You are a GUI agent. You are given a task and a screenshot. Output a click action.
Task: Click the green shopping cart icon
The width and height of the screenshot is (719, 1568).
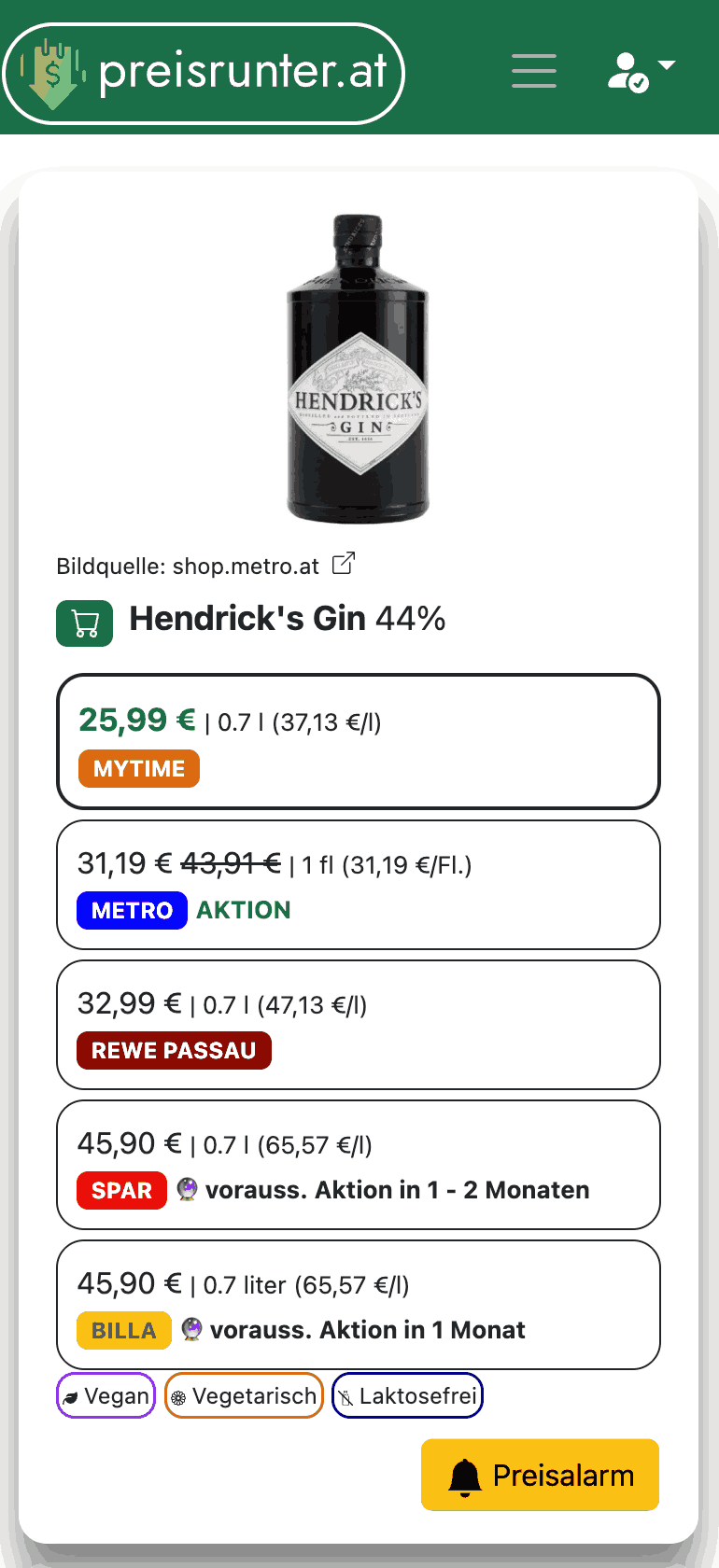pyautogui.click(x=85, y=623)
